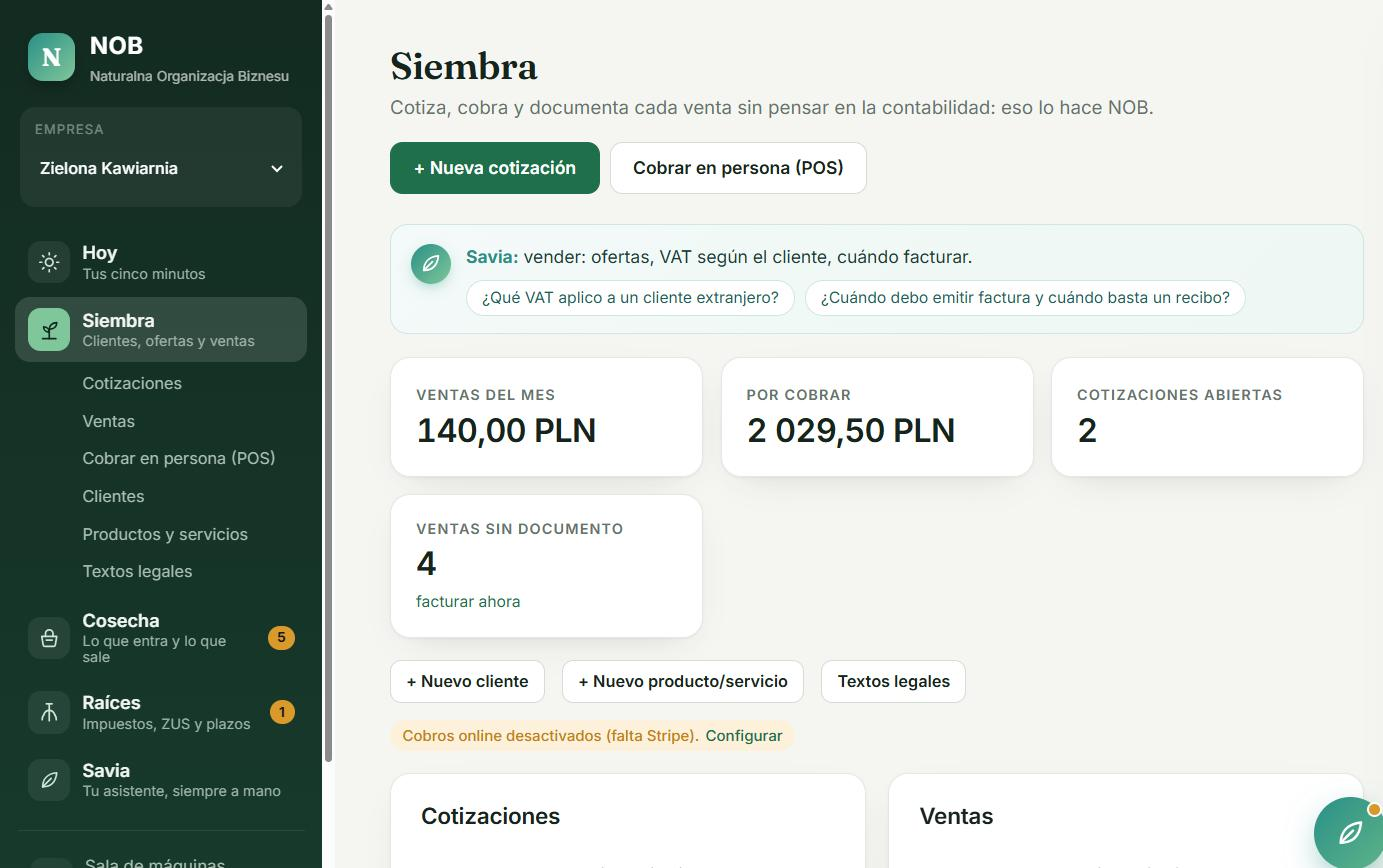Expand the Zielona Kawiarnia company dropdown
1383x868 pixels.
pyautogui.click(x=161, y=168)
